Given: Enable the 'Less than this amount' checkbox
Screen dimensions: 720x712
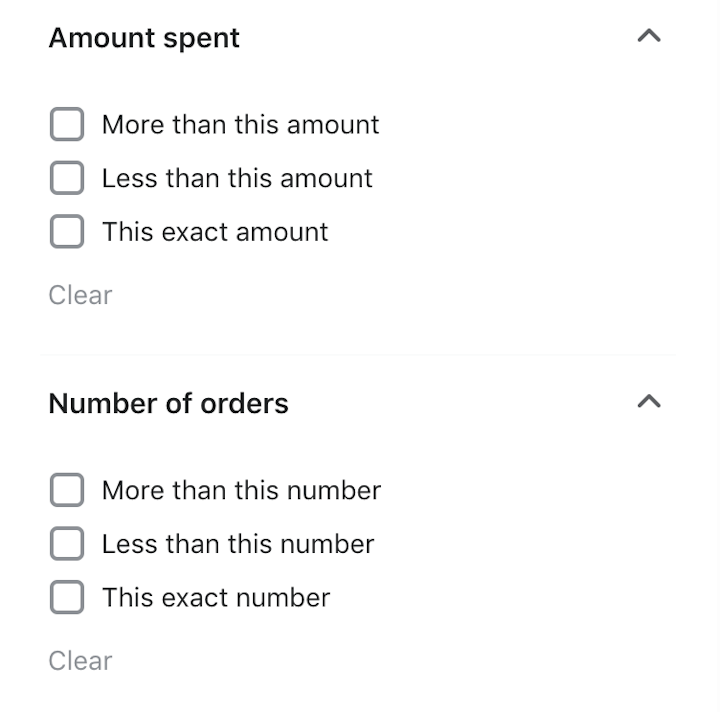Looking at the screenshot, I should click(67, 178).
